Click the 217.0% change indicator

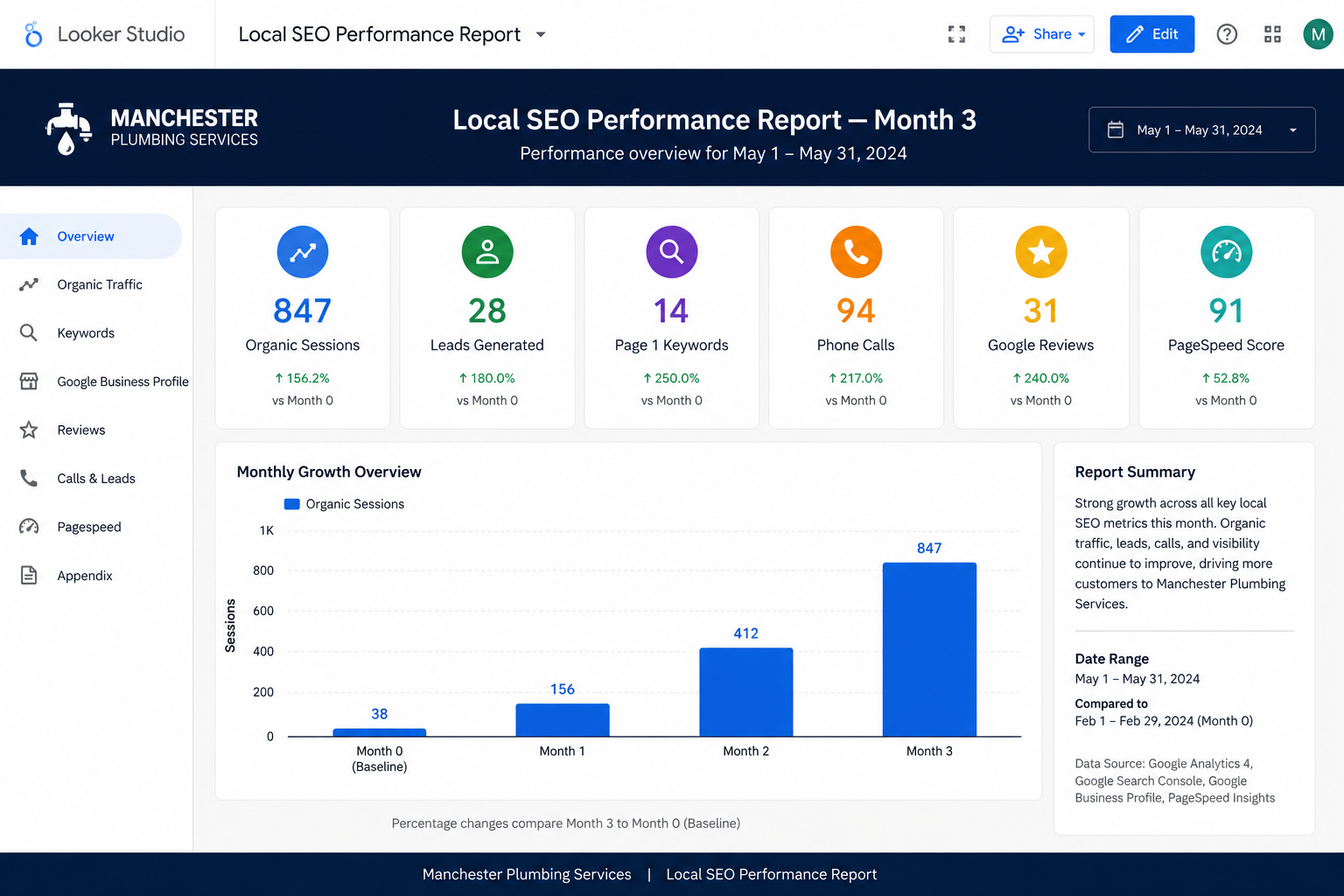[x=856, y=378]
